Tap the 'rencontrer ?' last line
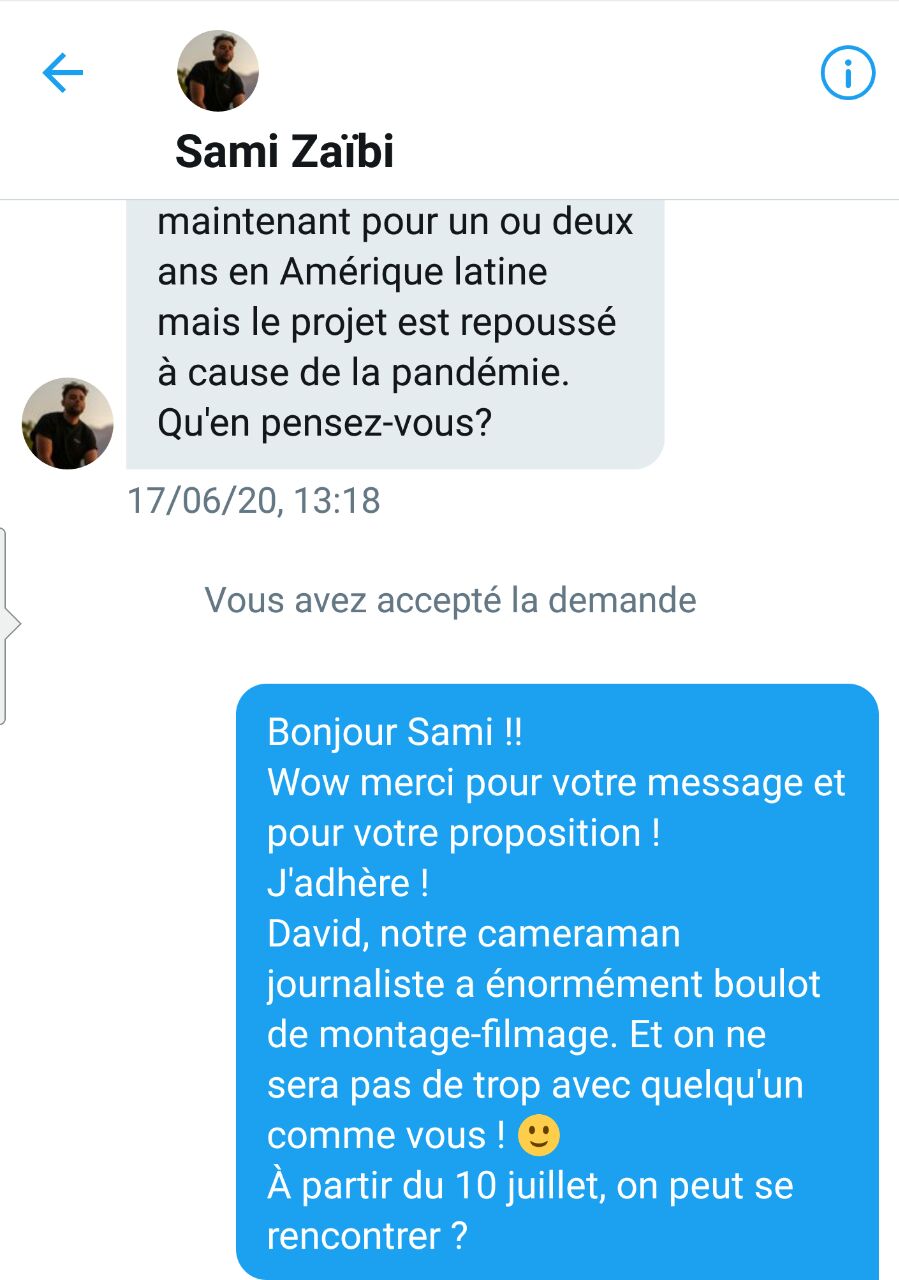The width and height of the screenshot is (899, 1280). [x=367, y=1237]
